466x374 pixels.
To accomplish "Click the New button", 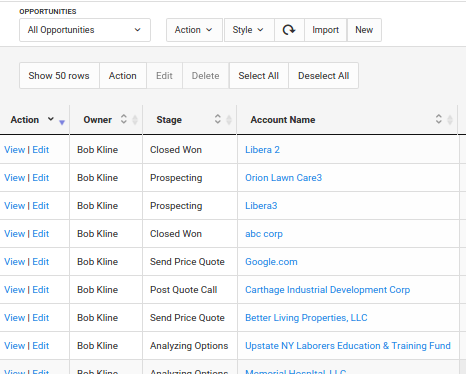I will click(364, 30).
